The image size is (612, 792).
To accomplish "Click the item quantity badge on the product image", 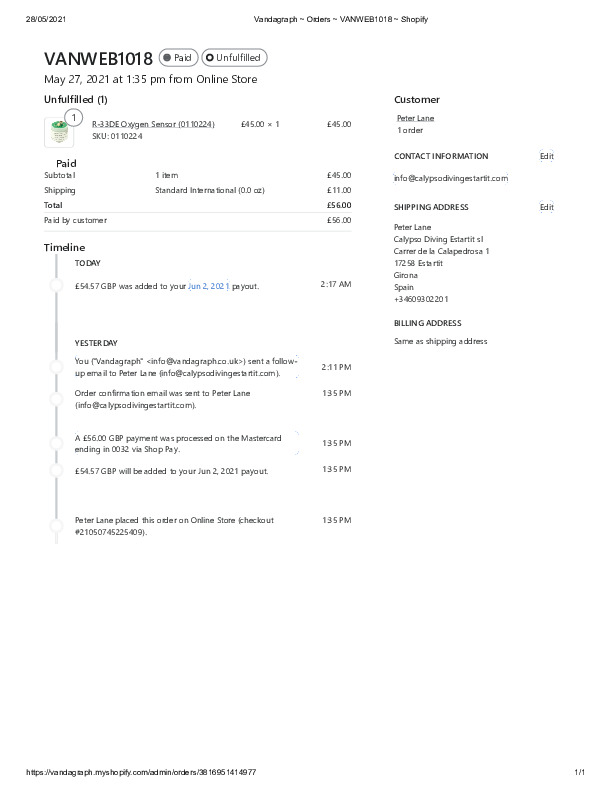I will click(73, 118).
